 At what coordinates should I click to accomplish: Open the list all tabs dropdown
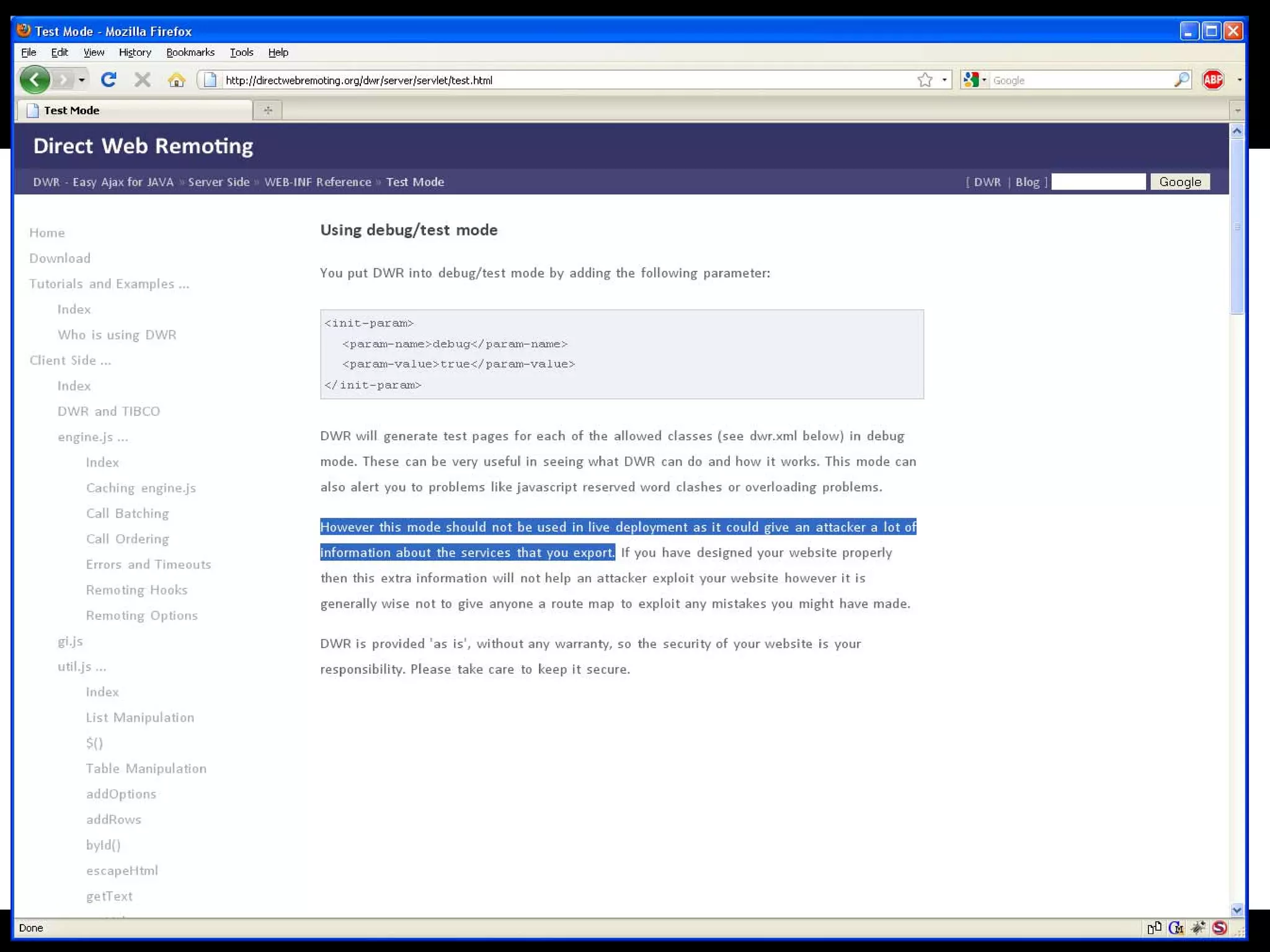pyautogui.click(x=1237, y=110)
